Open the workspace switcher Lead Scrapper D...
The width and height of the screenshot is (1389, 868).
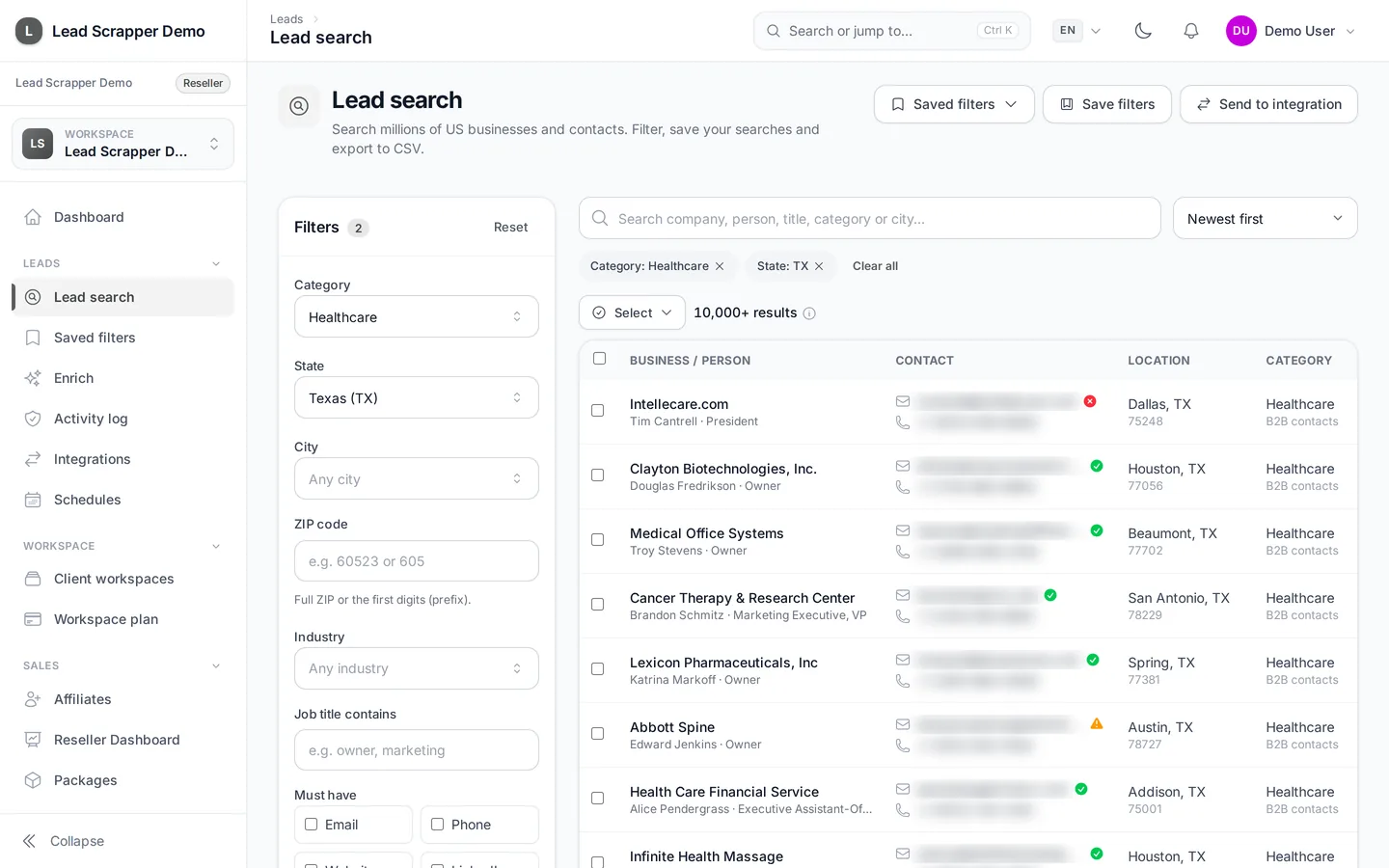click(123, 144)
